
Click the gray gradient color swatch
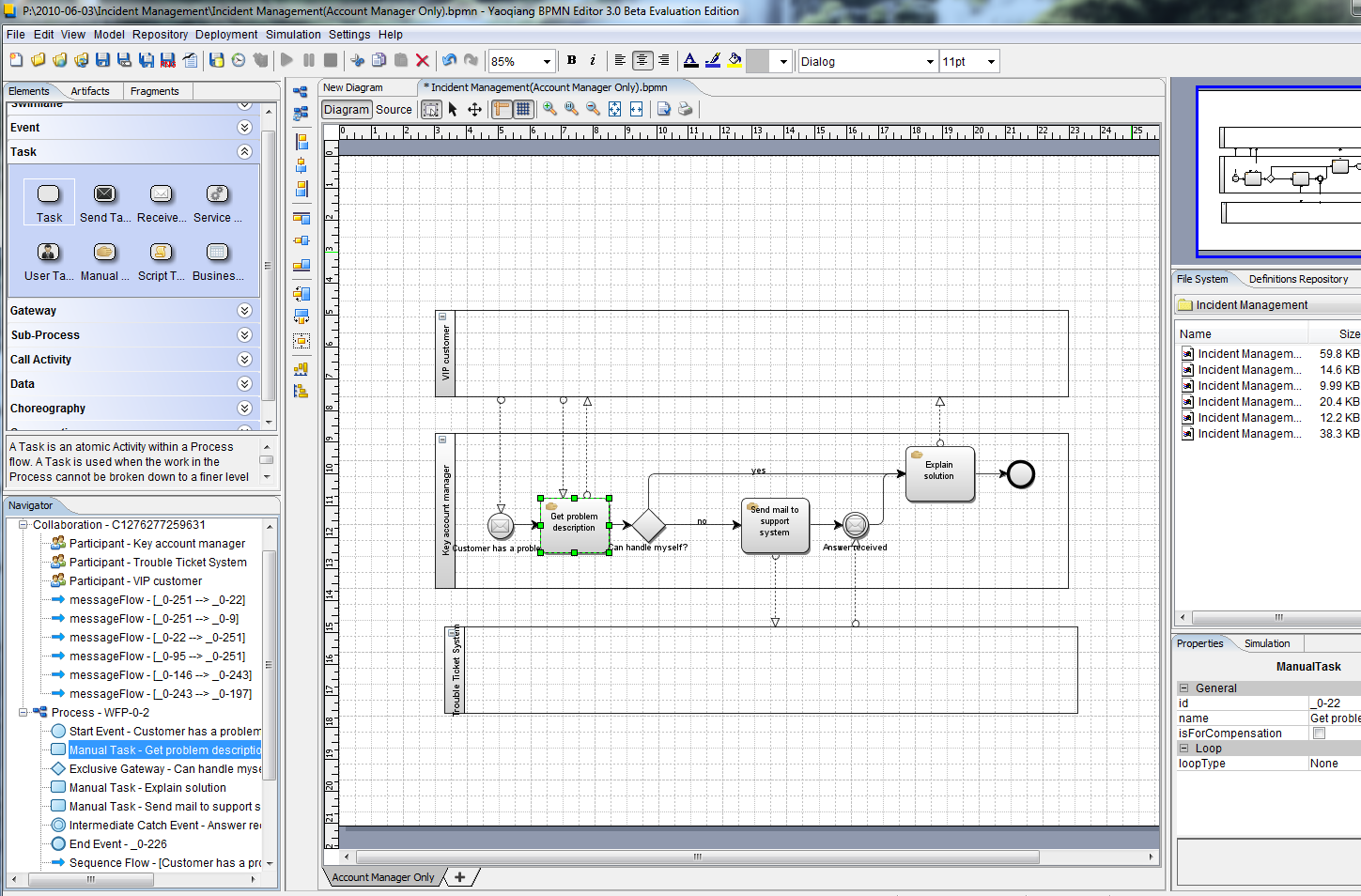(758, 61)
